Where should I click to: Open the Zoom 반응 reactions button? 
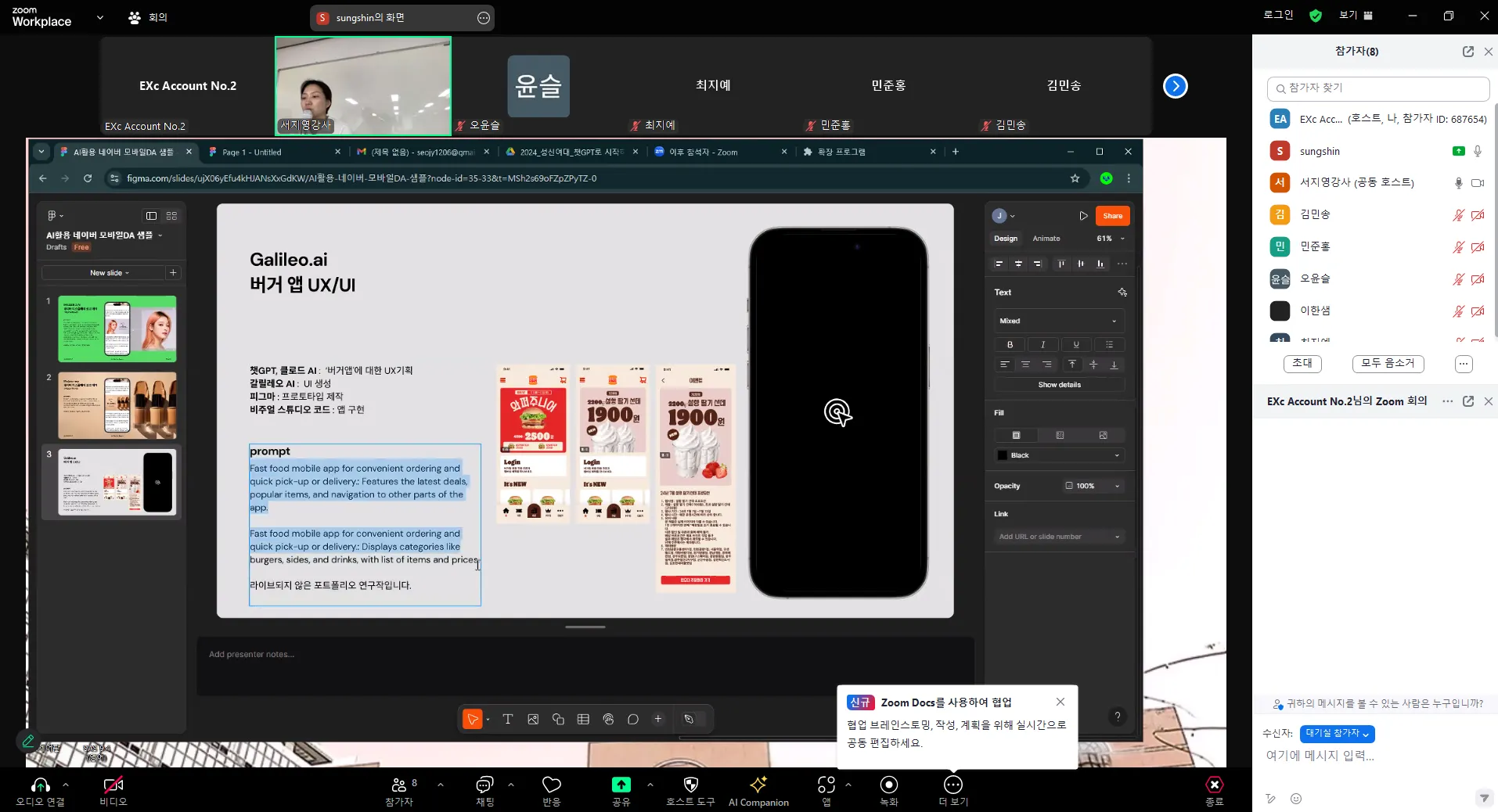tap(552, 792)
